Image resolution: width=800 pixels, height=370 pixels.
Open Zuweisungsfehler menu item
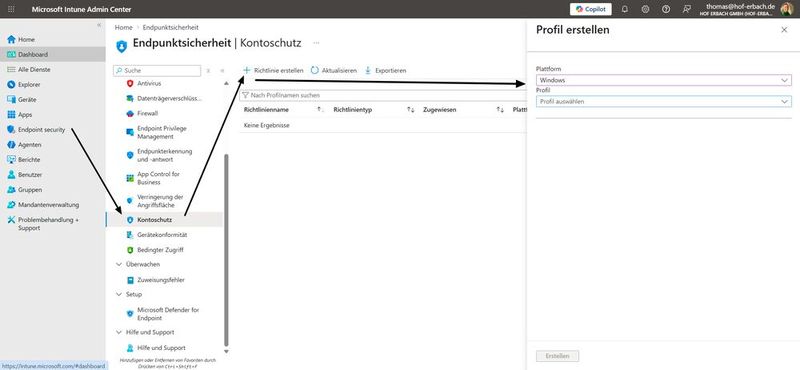tap(161, 280)
